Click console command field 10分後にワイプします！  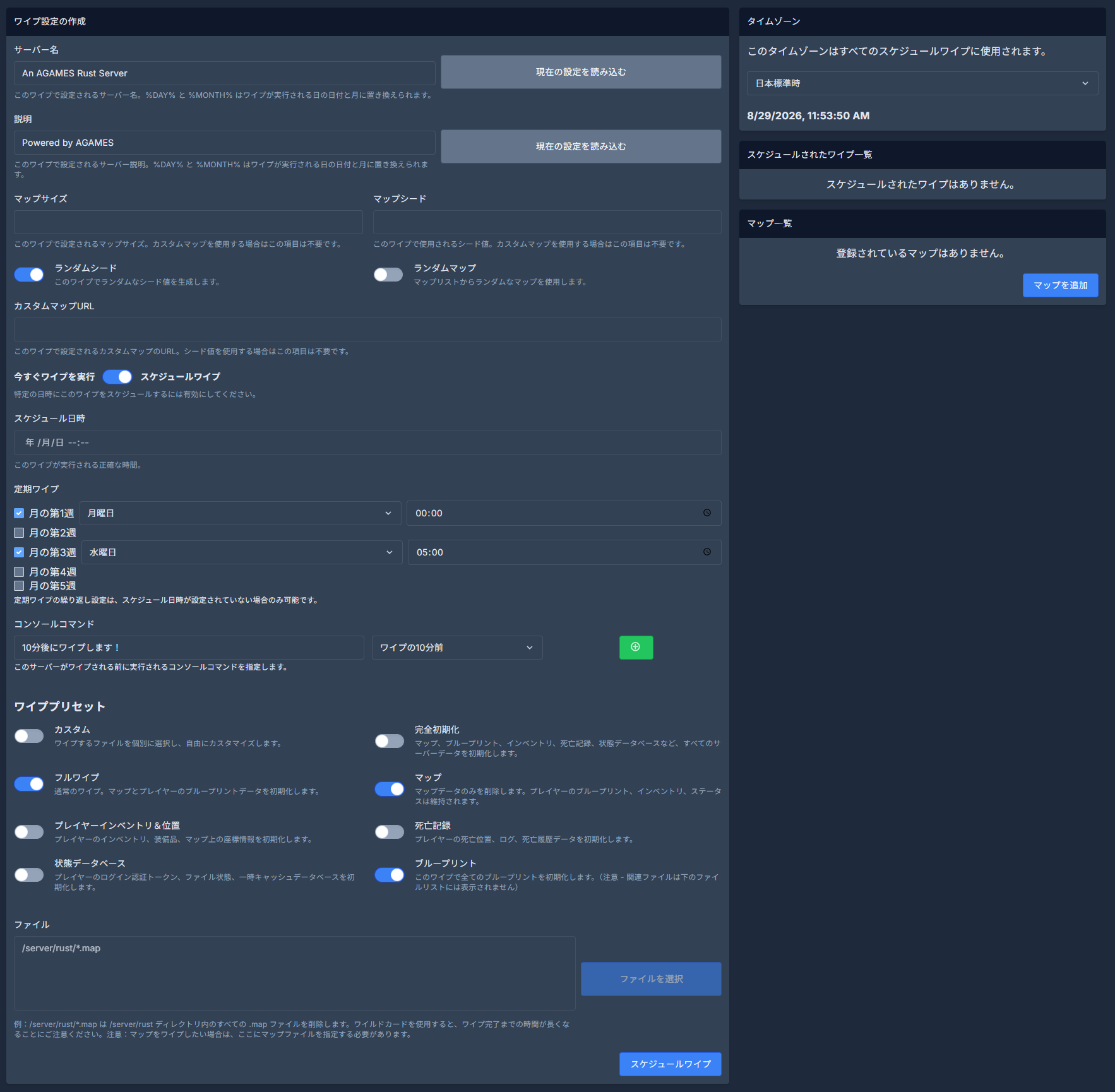189,648
